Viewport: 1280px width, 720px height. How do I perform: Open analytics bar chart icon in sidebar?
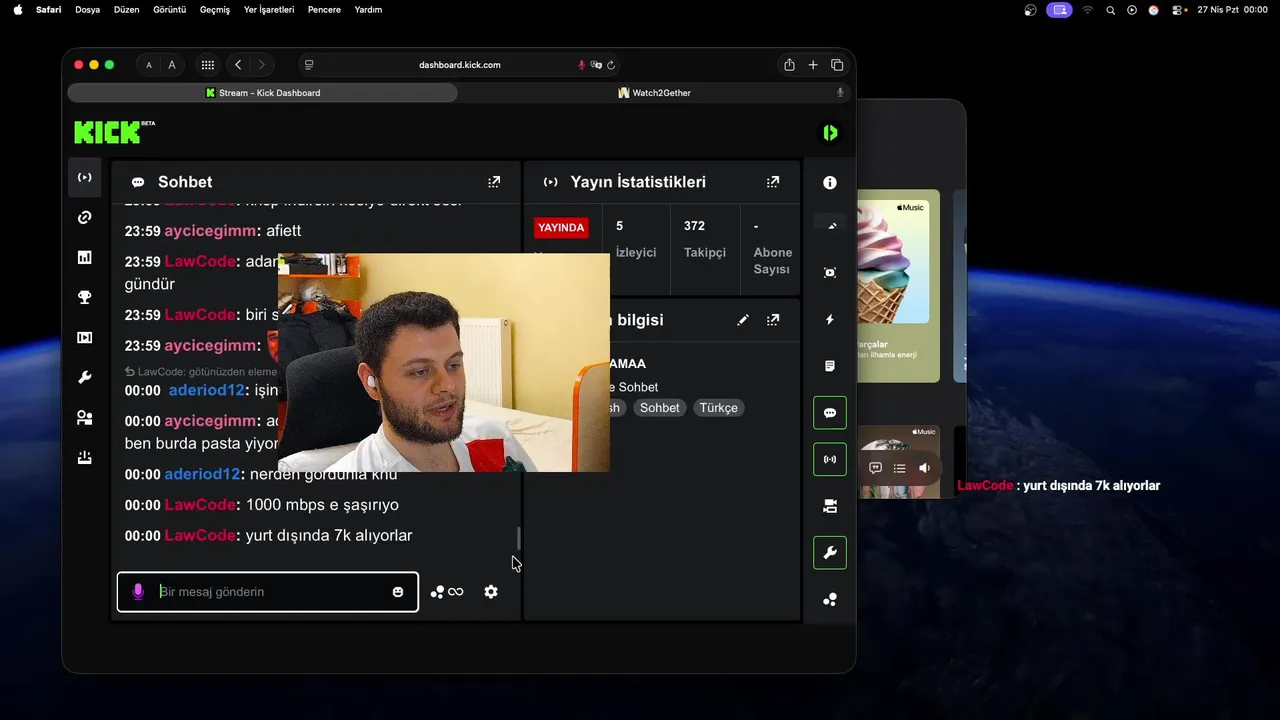[x=85, y=257]
